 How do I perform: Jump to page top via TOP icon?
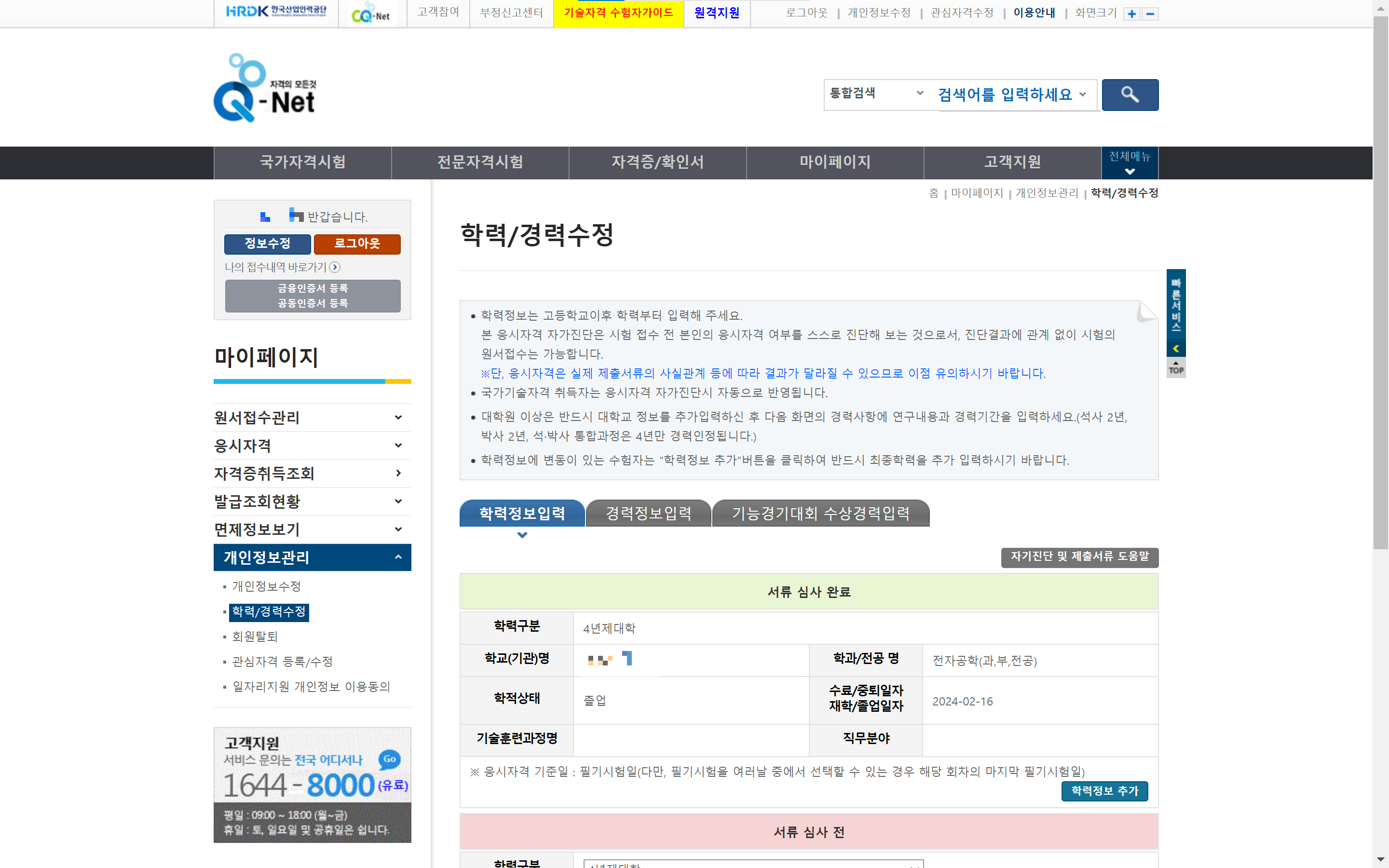1176,367
